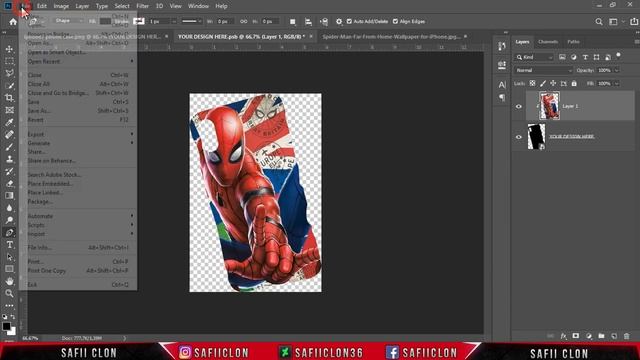Click the Share image icon
The height and width of the screenshot is (360, 640).
tap(633, 22)
